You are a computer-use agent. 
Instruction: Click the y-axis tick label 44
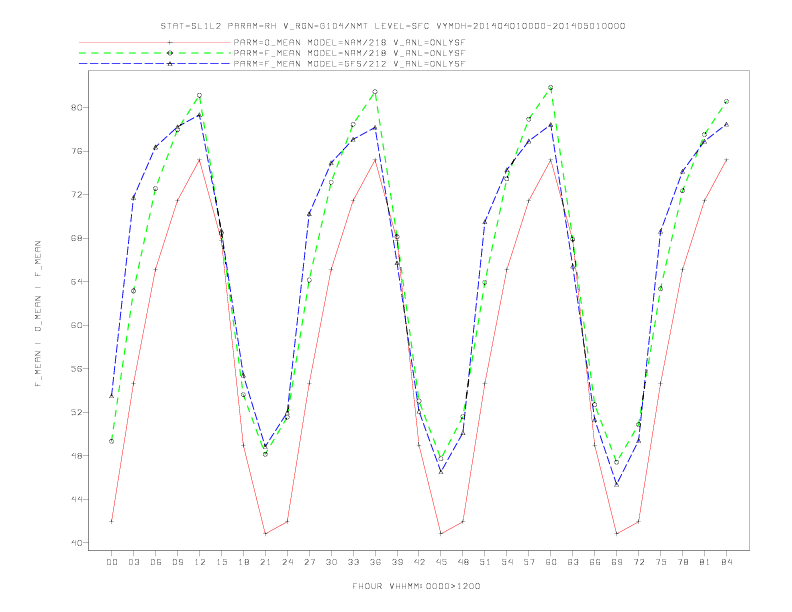76,499
